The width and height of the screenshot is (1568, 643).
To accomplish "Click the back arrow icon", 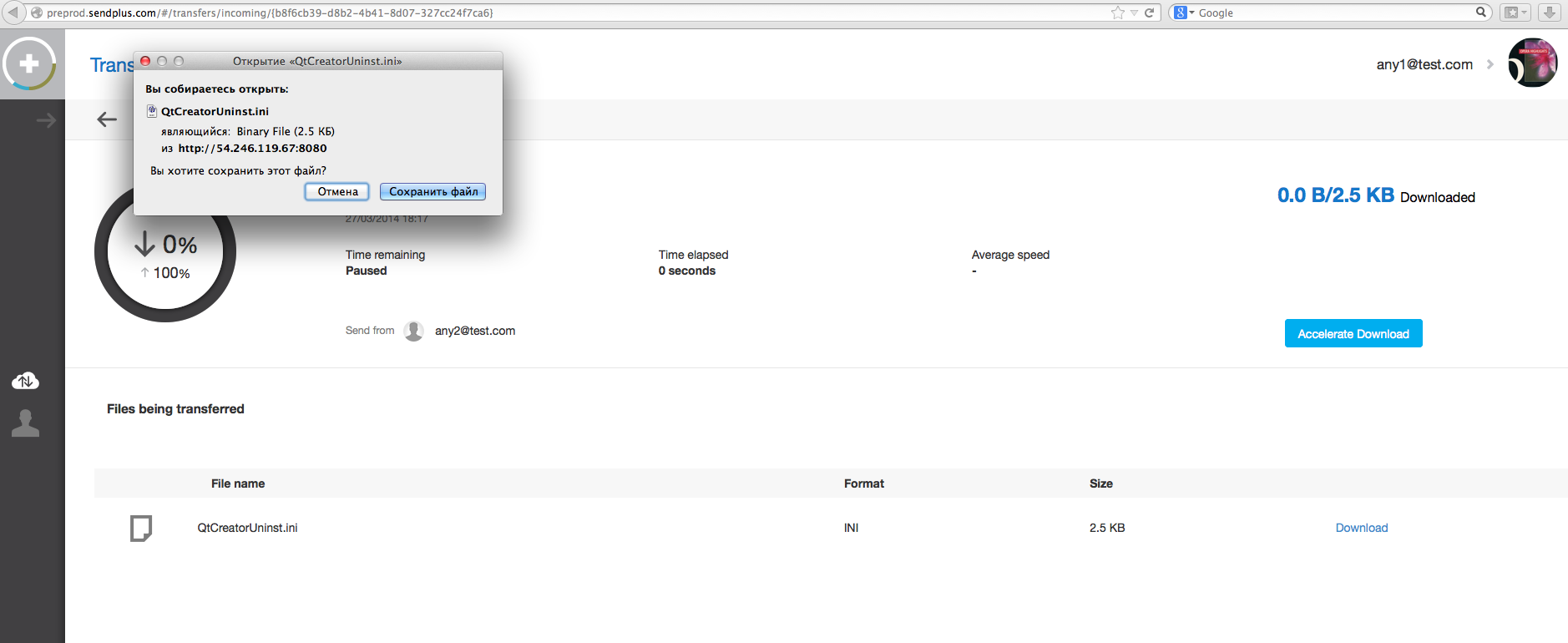I will tap(107, 119).
